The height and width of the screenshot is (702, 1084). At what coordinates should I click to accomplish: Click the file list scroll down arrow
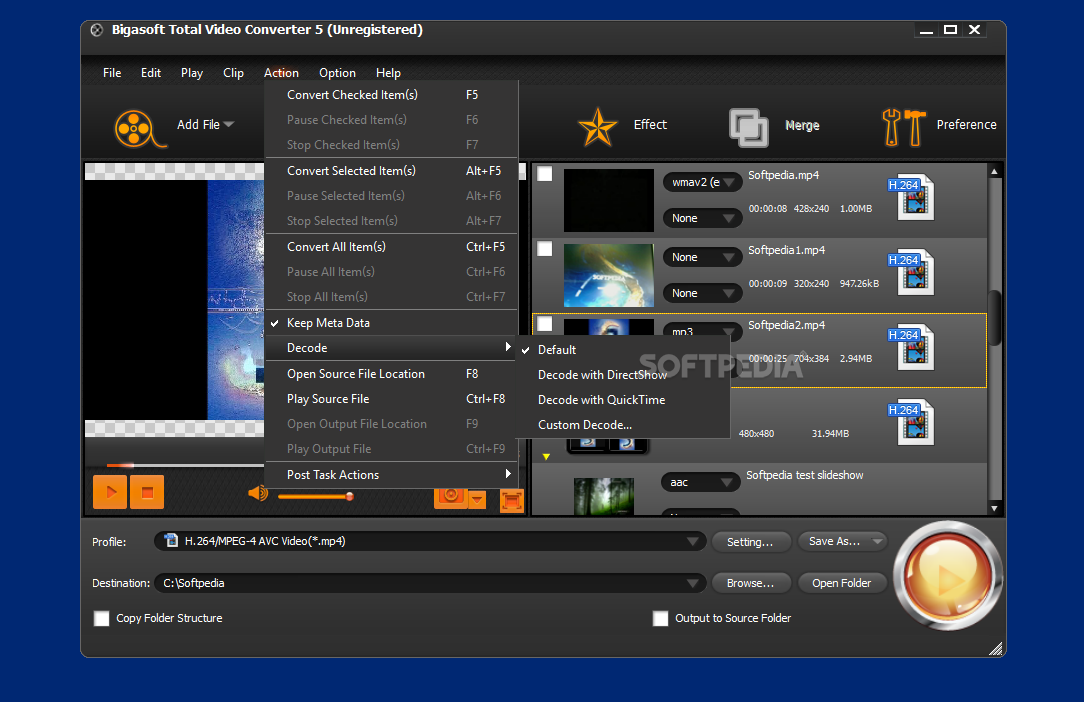click(x=995, y=509)
